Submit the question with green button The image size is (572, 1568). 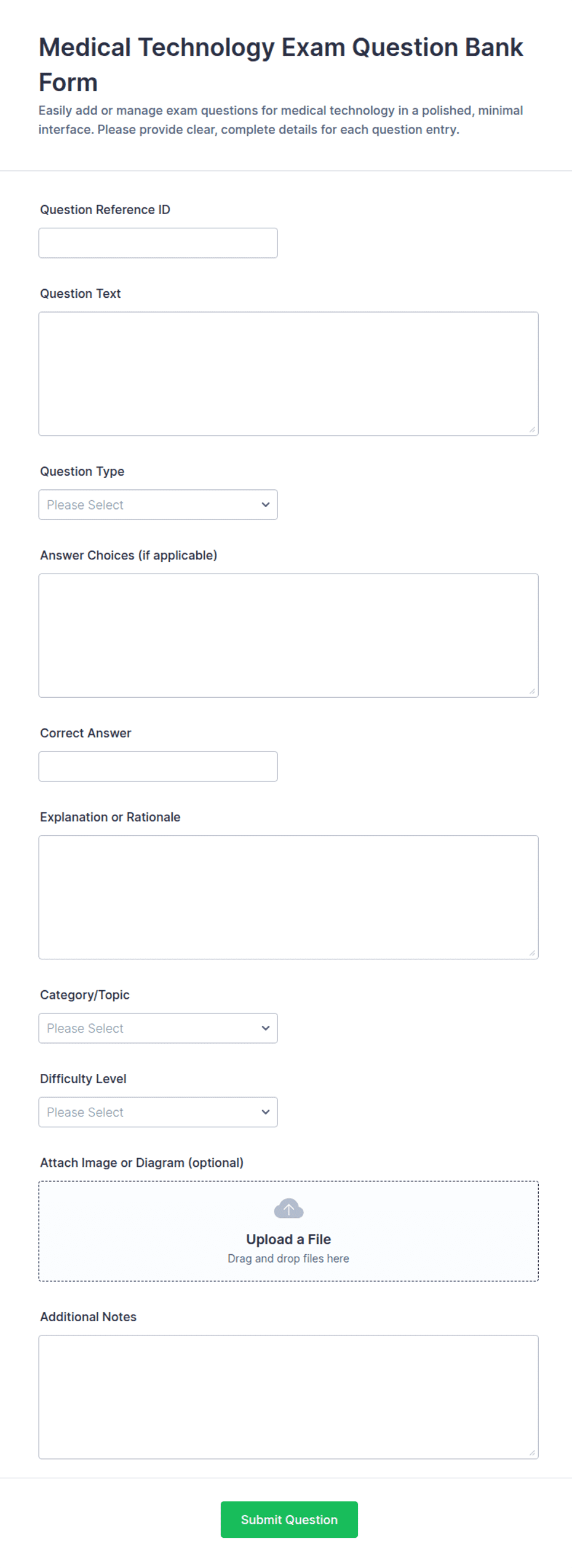(x=289, y=1519)
